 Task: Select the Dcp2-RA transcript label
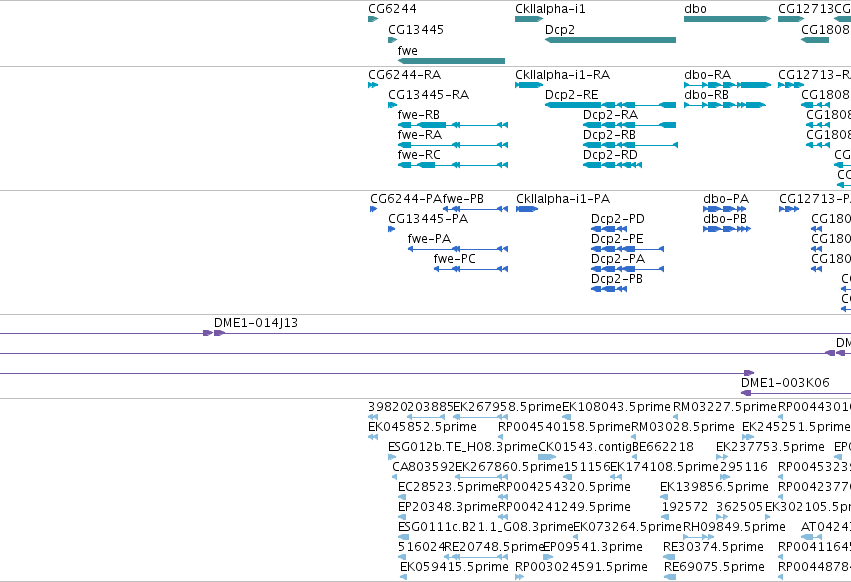(x=610, y=115)
